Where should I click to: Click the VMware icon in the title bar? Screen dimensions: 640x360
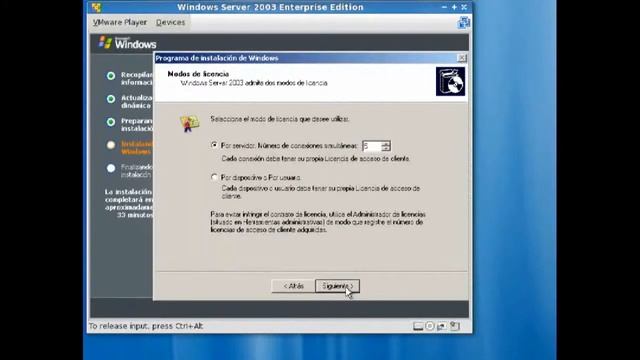click(x=96, y=7)
